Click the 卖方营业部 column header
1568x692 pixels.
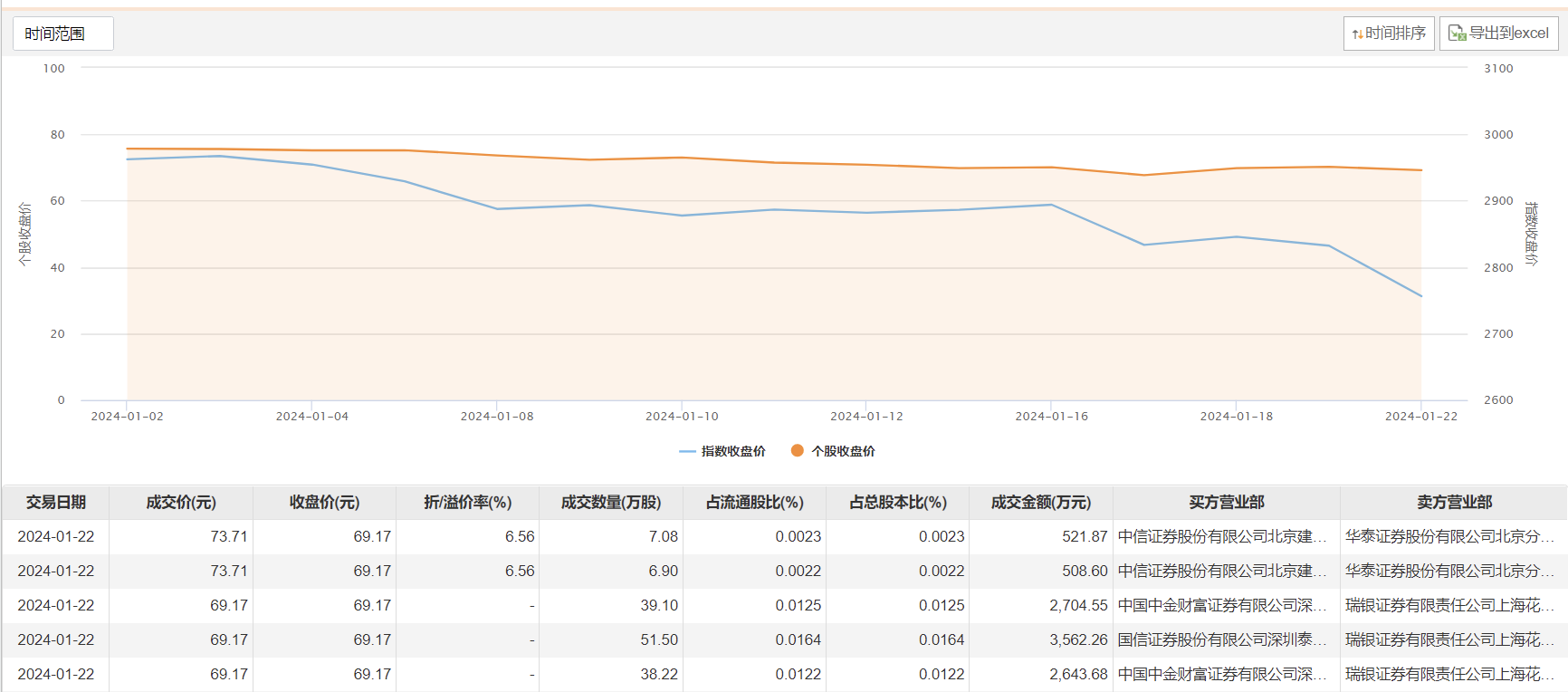pos(1454,502)
